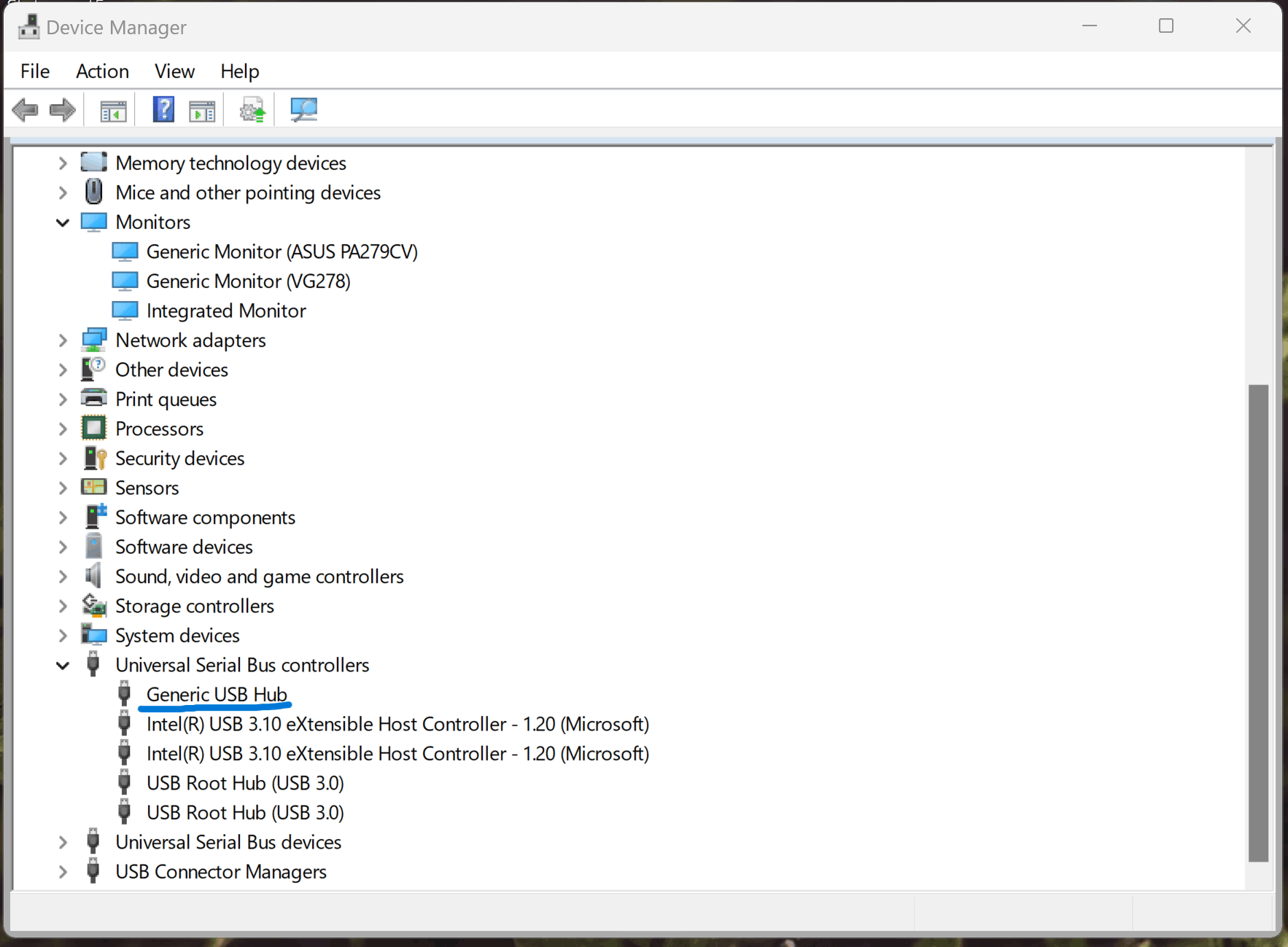Click the Forward navigation arrow
This screenshot has width=1288, height=947.
63,109
